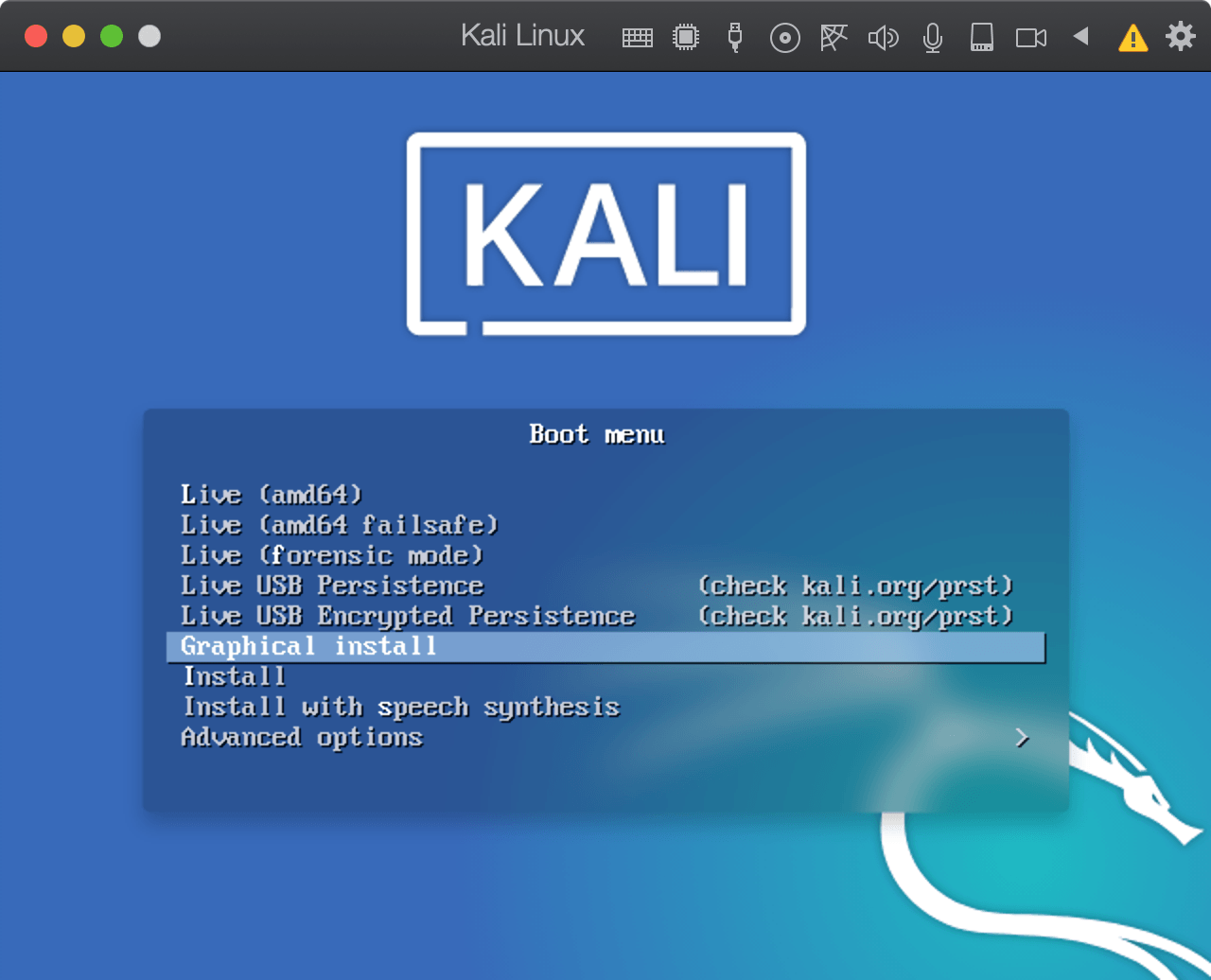Select Live (amd64) boot entry
This screenshot has height=980, width=1211.
[605, 495]
